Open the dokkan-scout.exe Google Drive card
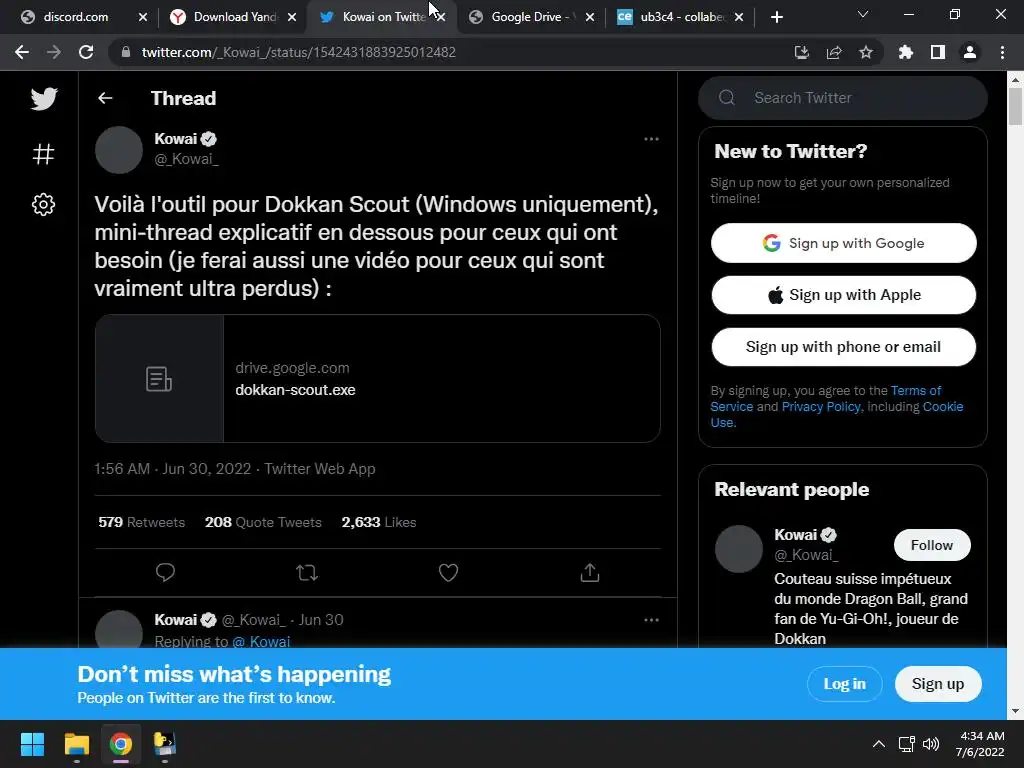Viewport: 1024px width, 768px height. click(x=377, y=379)
